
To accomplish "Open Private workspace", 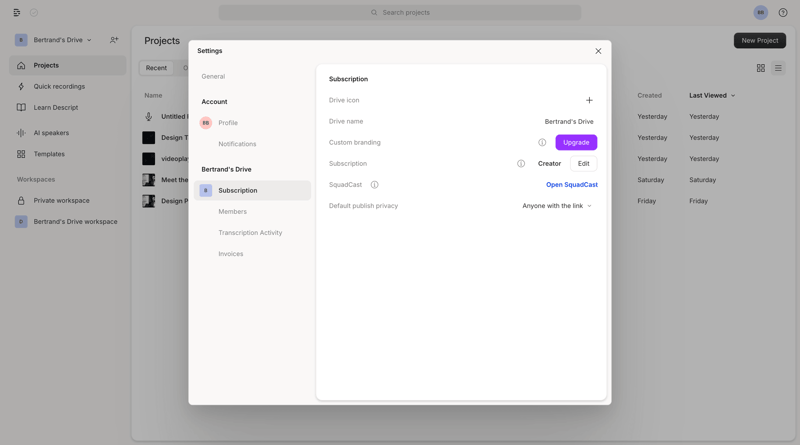I will (61, 201).
